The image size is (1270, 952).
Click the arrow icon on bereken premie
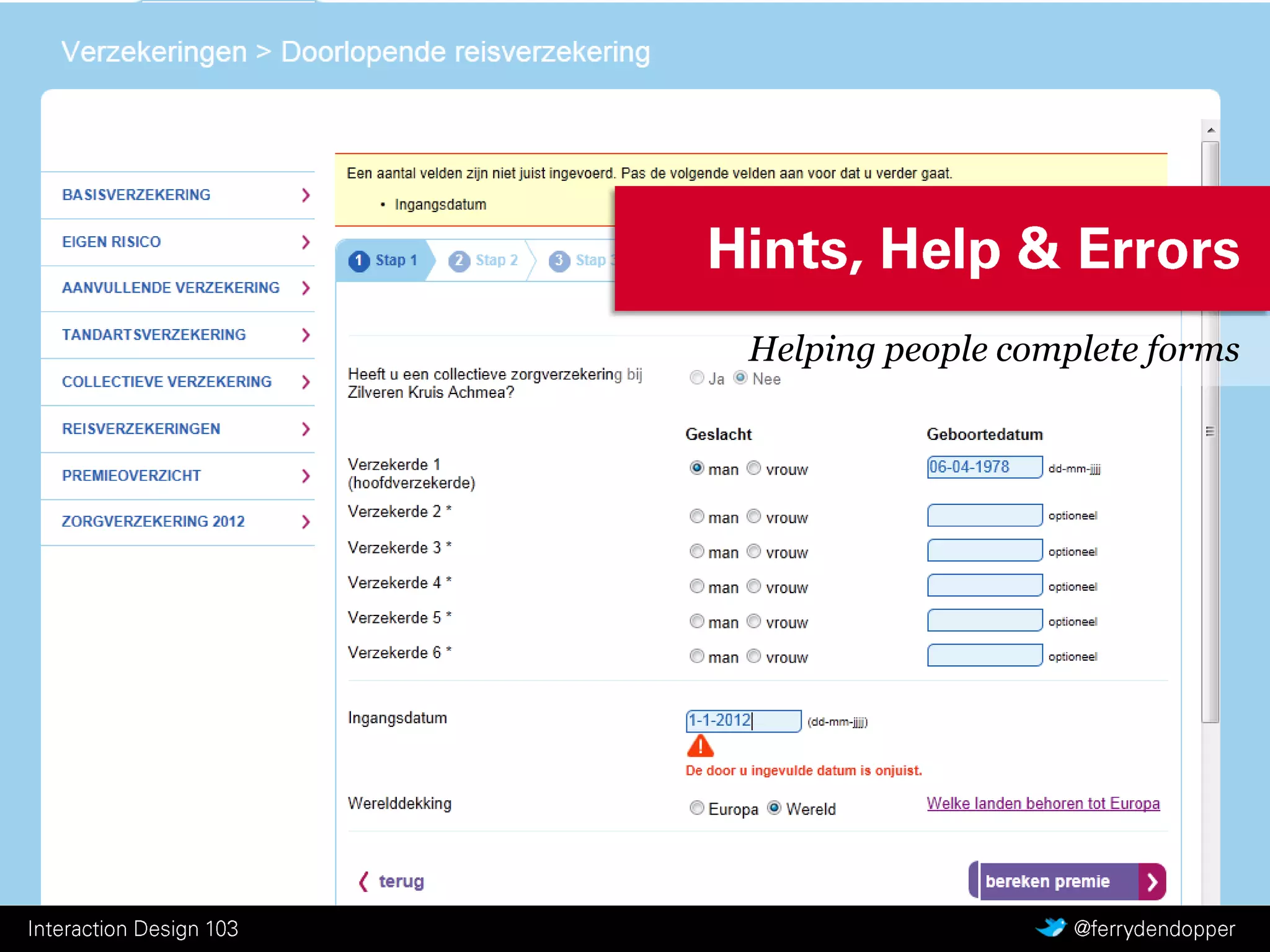click(1152, 881)
